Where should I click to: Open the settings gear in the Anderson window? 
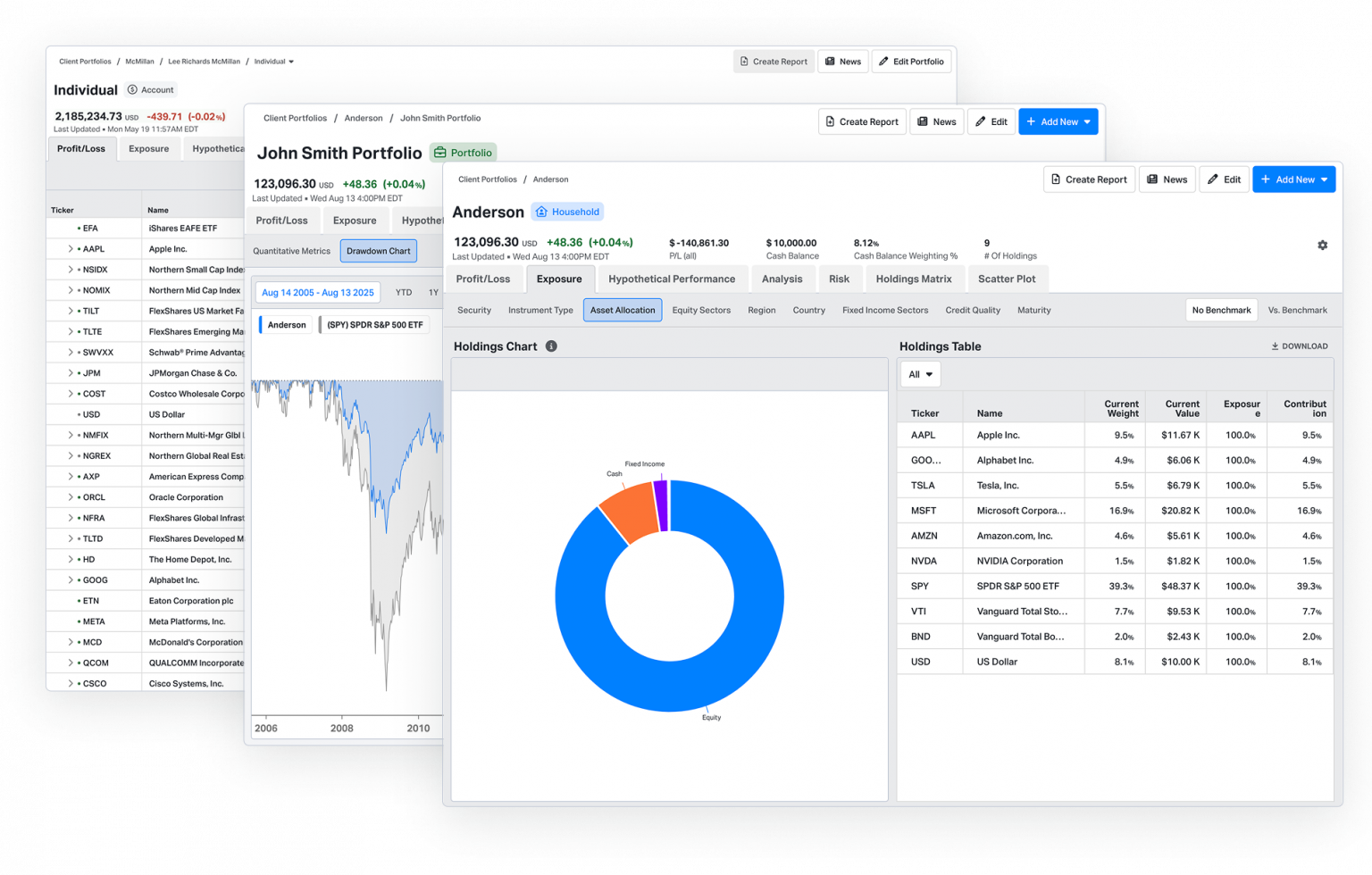[1322, 245]
